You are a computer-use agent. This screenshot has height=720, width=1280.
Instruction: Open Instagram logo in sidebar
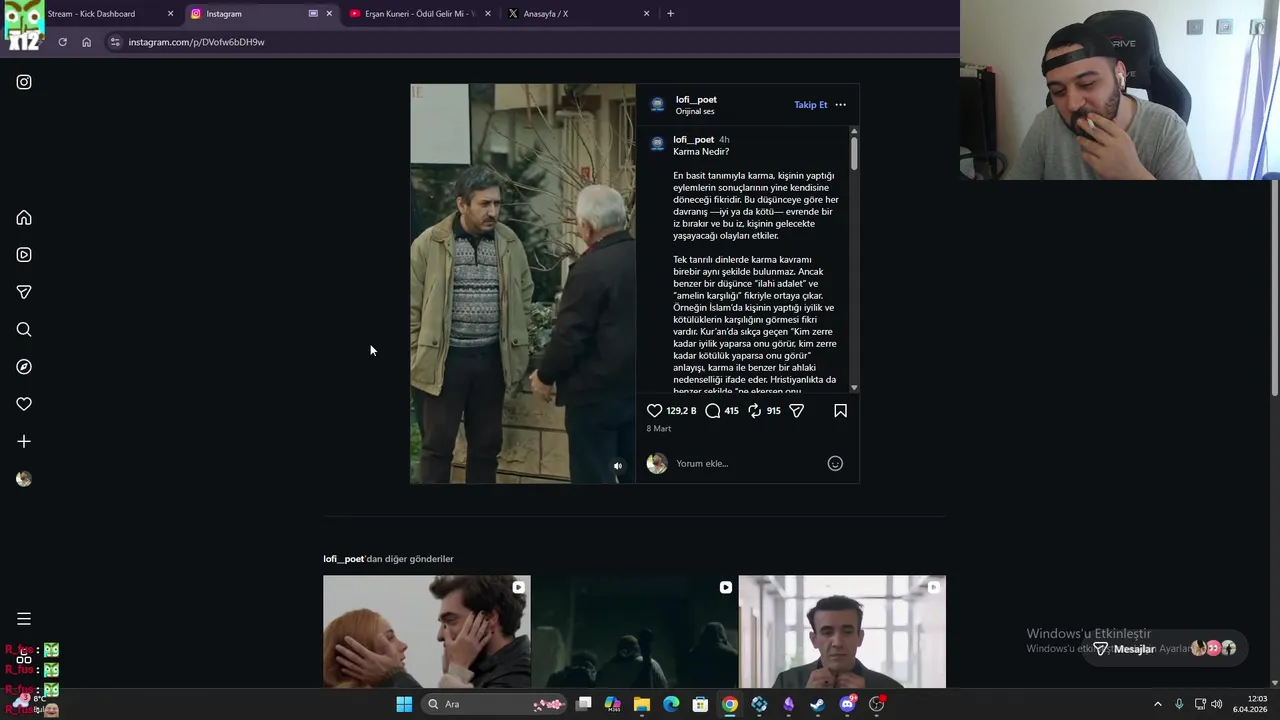[x=24, y=82]
